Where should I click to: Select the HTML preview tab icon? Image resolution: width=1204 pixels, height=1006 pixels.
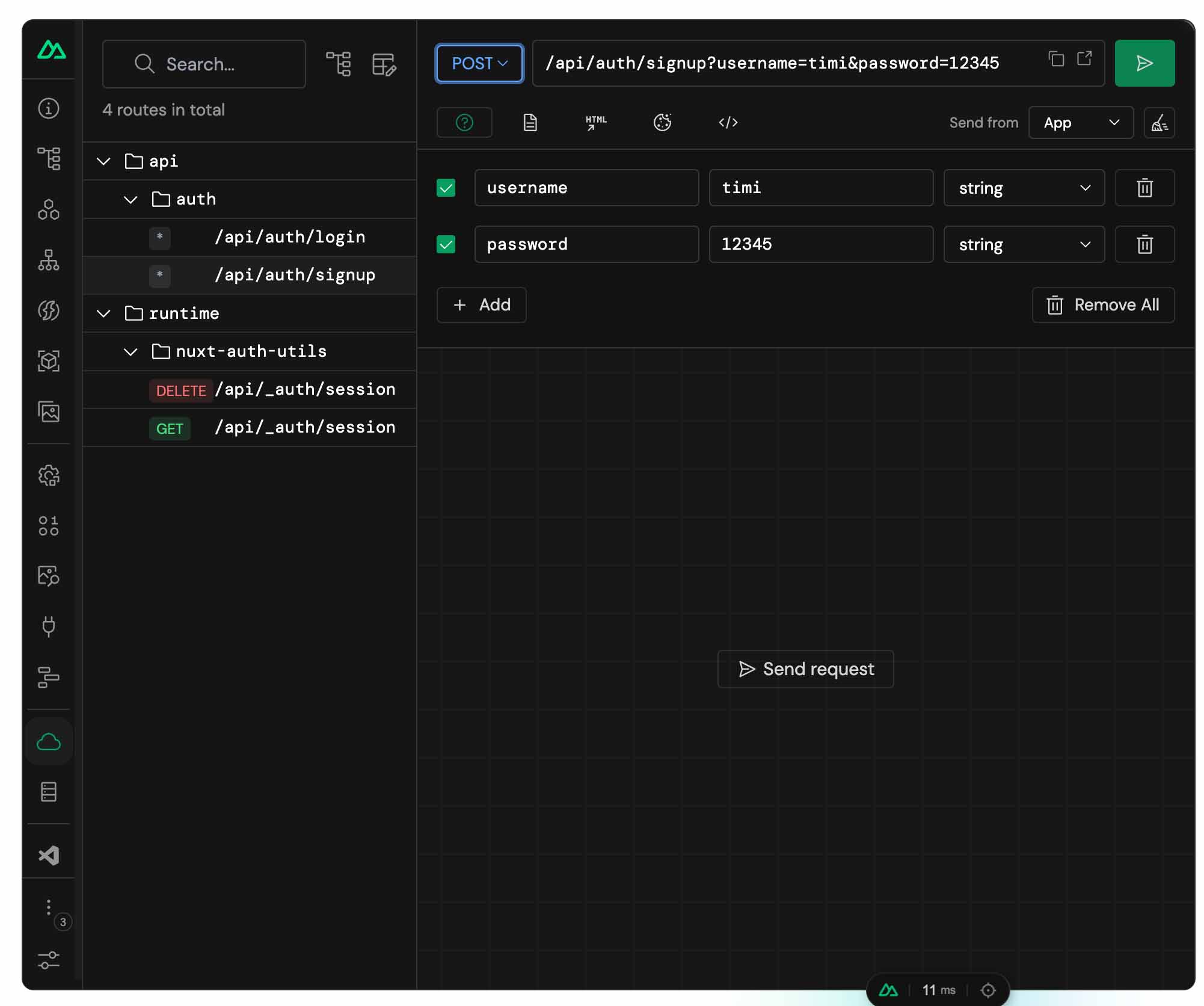click(596, 122)
